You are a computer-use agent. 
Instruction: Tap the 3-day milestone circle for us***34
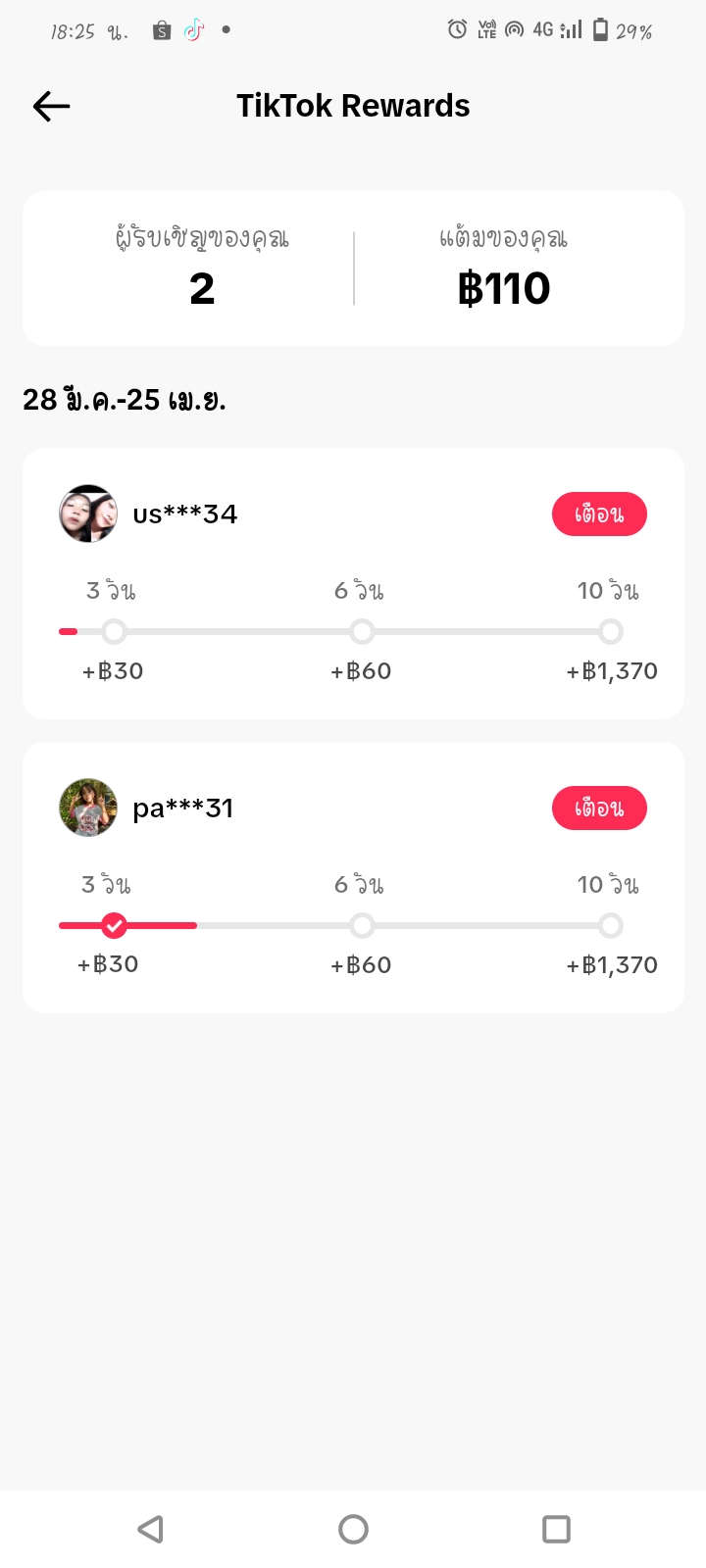[114, 632]
